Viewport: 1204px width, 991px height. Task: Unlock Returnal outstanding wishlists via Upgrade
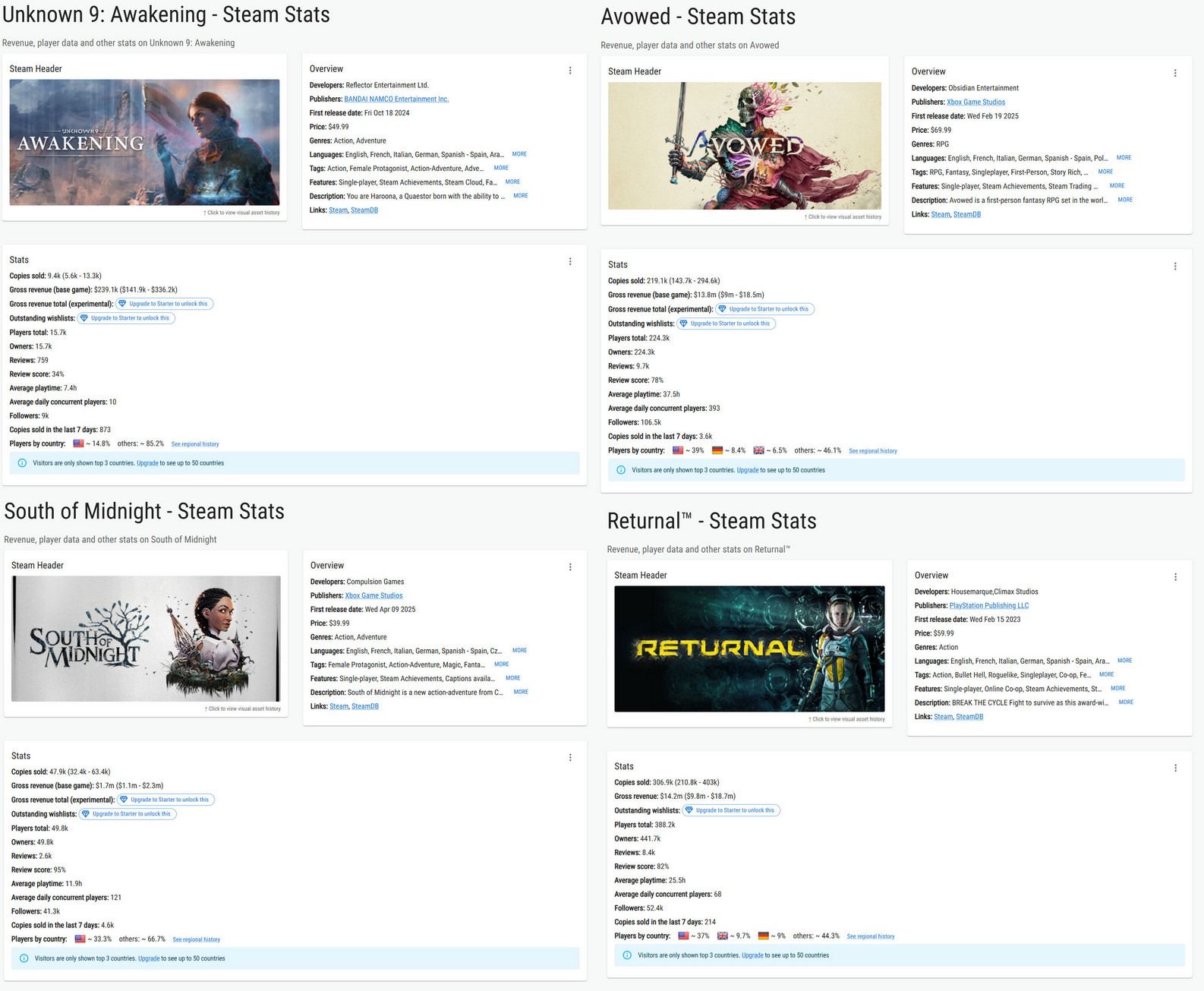[x=732, y=810]
